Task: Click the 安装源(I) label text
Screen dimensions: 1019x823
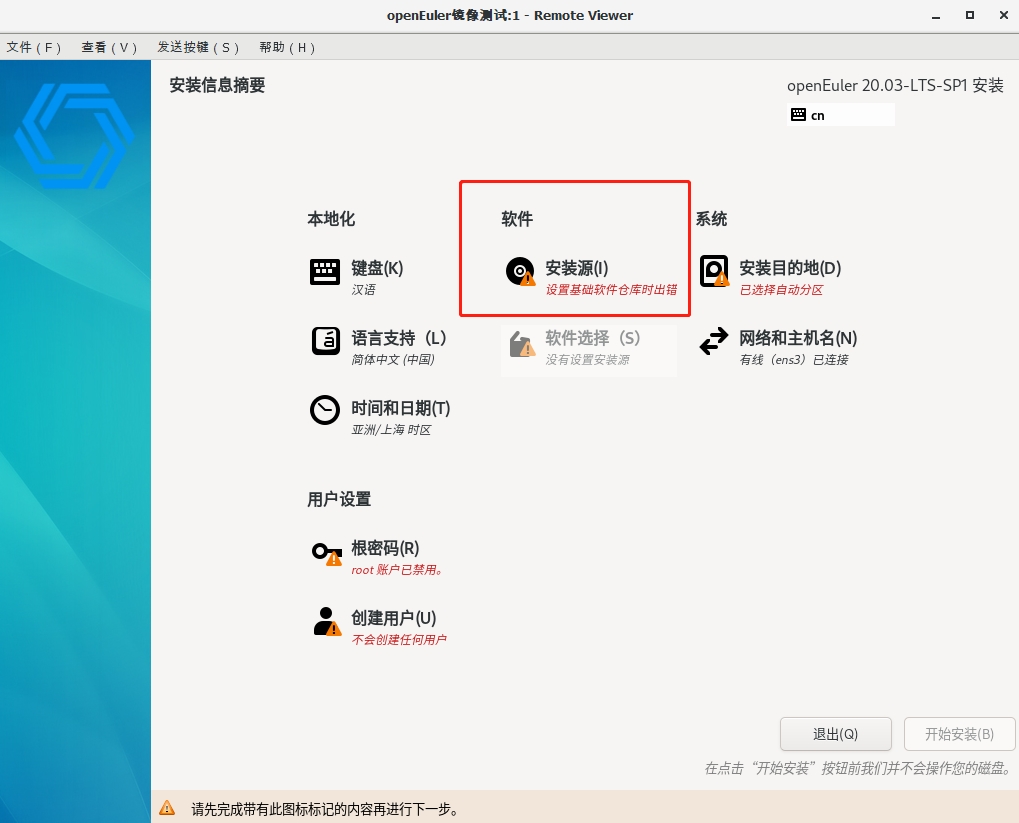Action: tap(576, 268)
